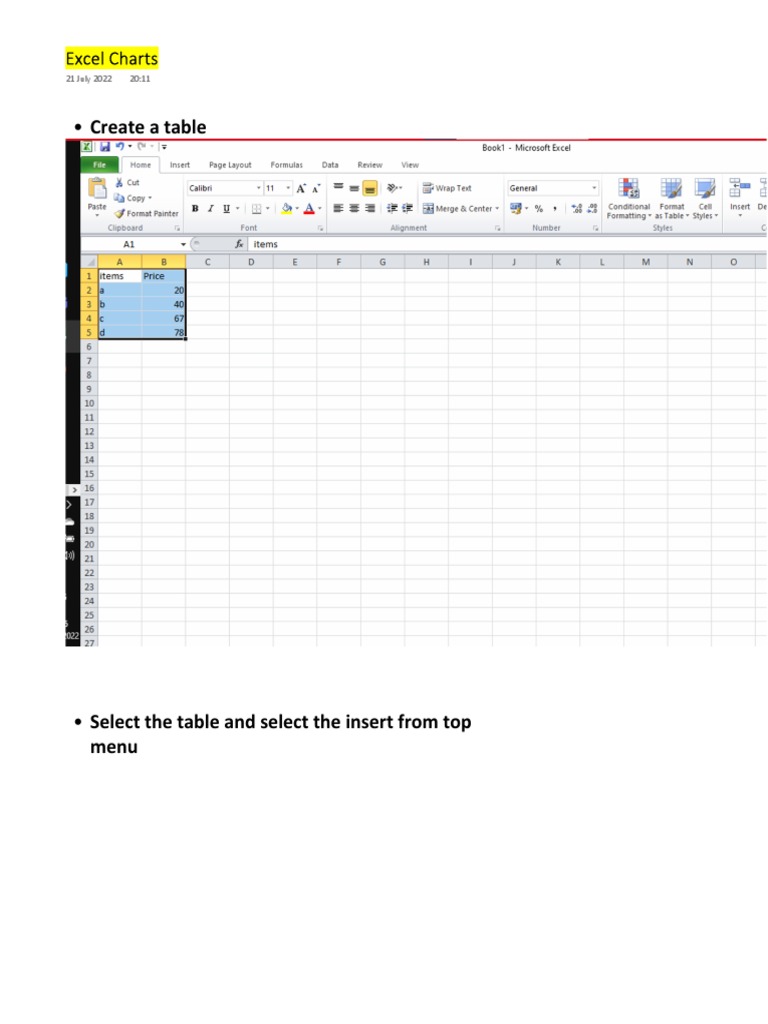Toggle italic formatting

coord(210,209)
